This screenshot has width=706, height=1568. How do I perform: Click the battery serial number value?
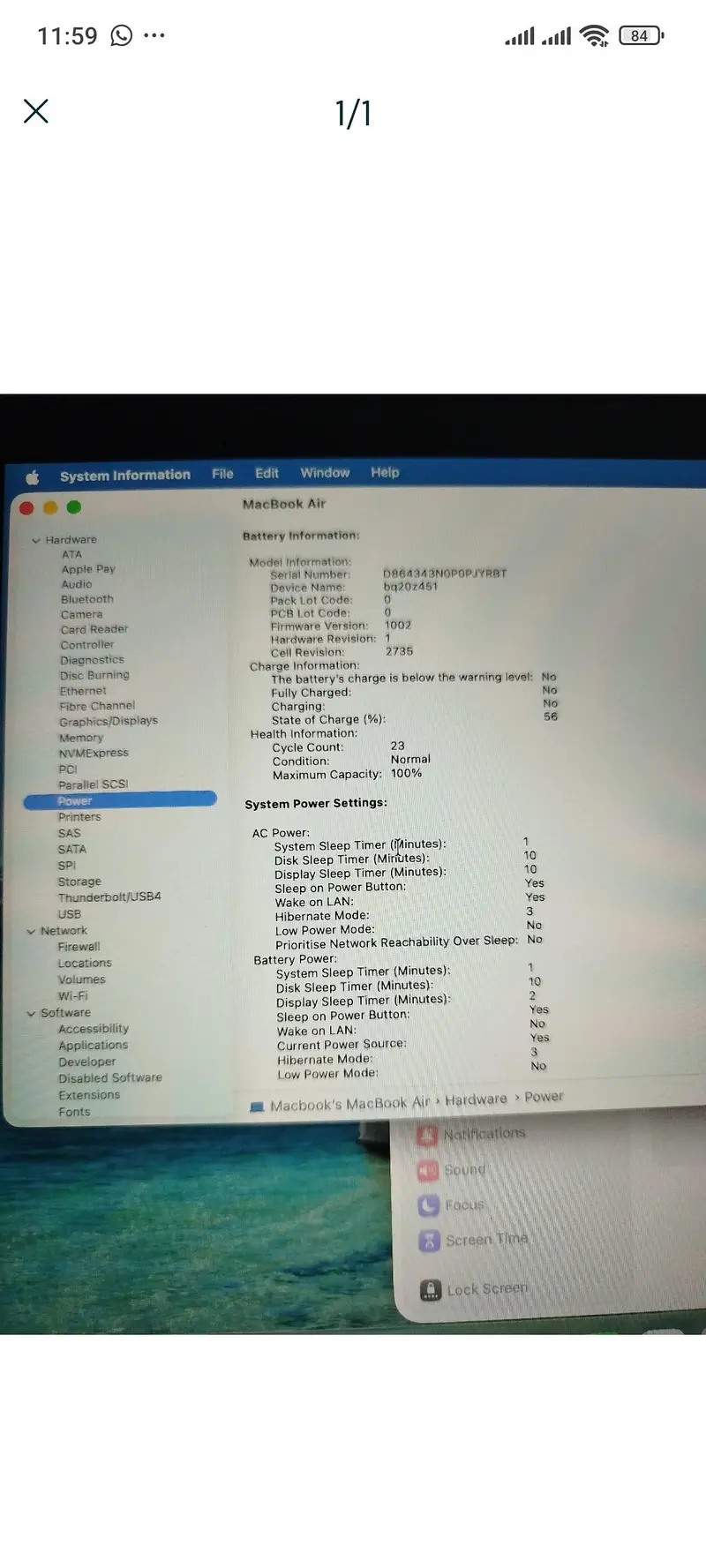[x=445, y=574]
